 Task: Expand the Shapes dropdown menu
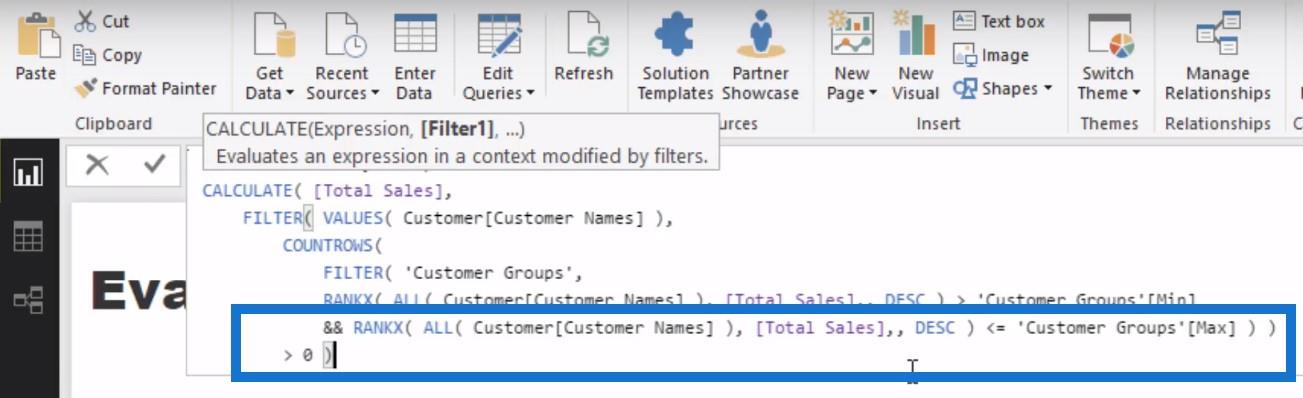[1003, 88]
